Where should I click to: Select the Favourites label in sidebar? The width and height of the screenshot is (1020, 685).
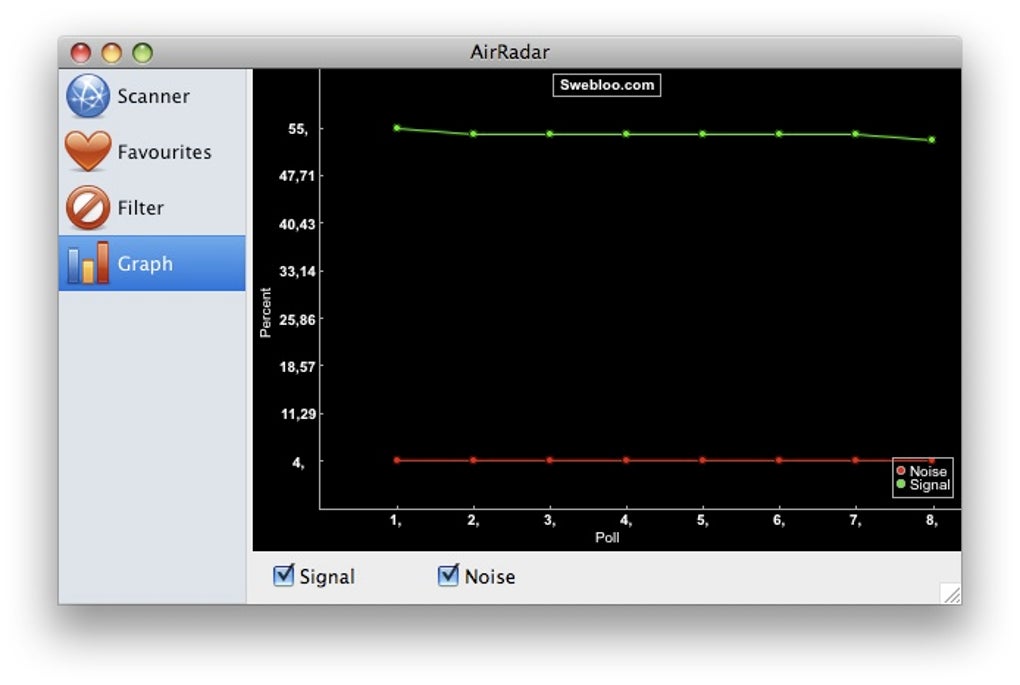pyautogui.click(x=165, y=152)
